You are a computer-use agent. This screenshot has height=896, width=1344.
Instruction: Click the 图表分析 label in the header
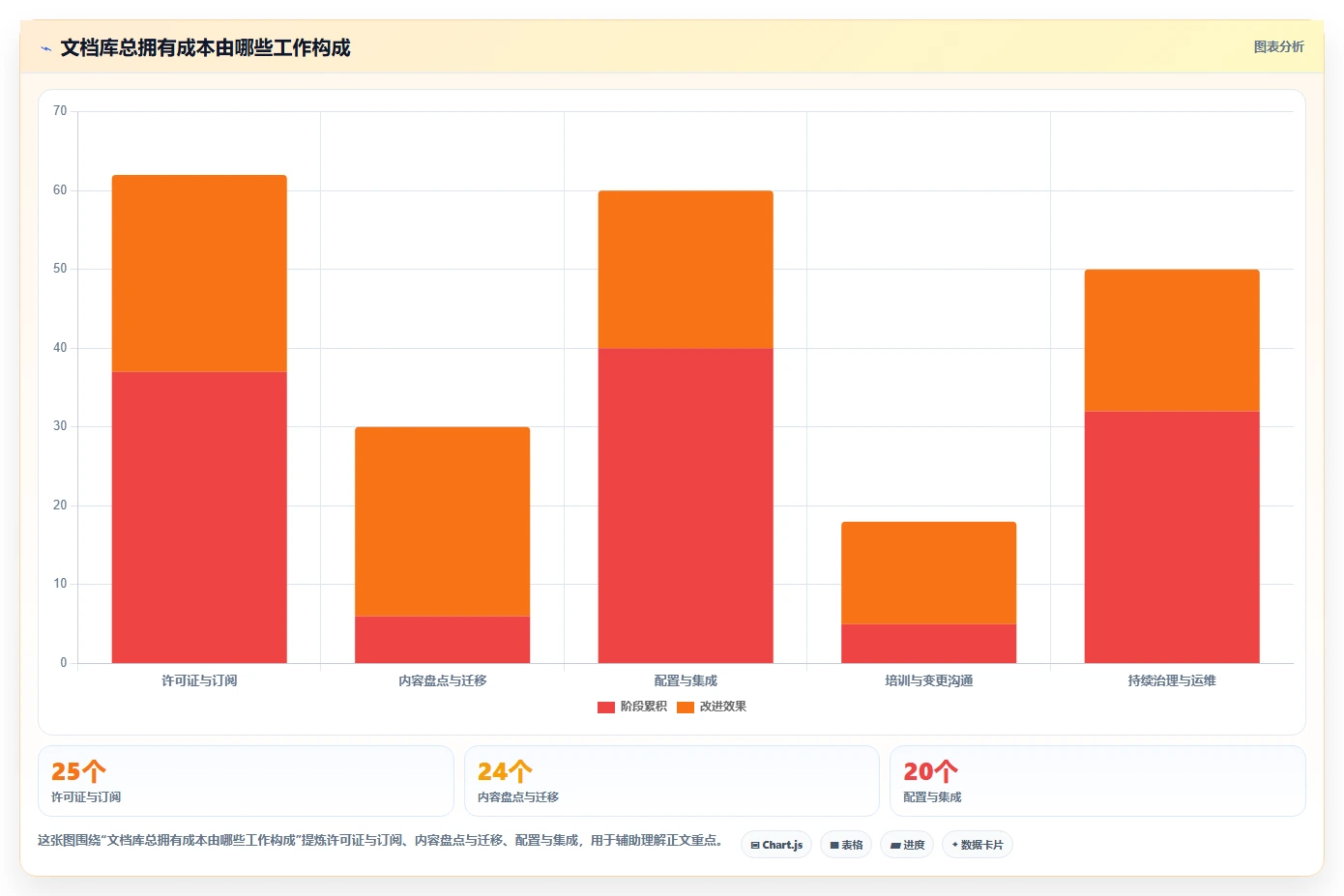pyautogui.click(x=1278, y=46)
